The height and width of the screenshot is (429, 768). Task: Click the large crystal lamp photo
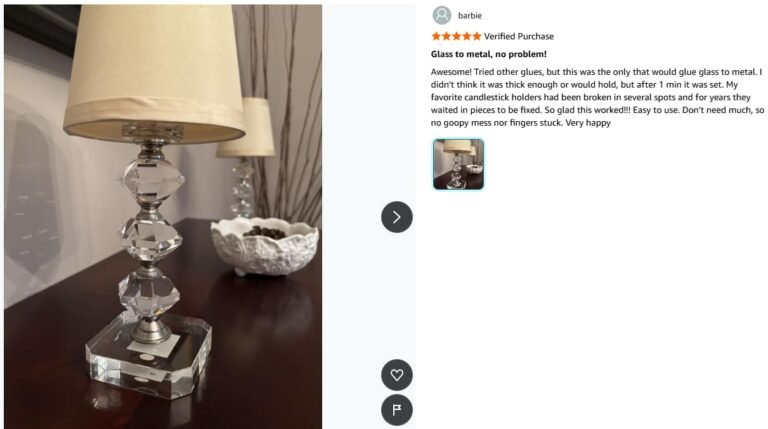[163, 216]
